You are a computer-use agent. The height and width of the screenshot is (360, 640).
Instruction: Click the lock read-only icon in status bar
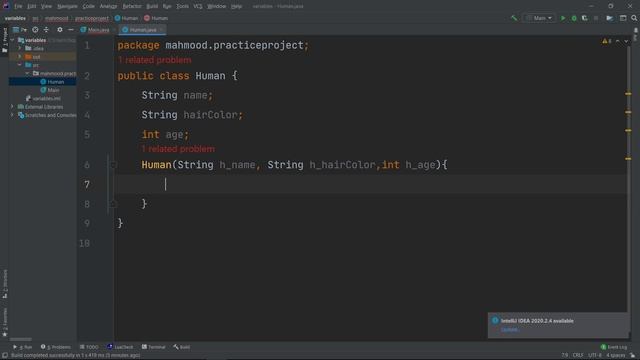[632, 356]
